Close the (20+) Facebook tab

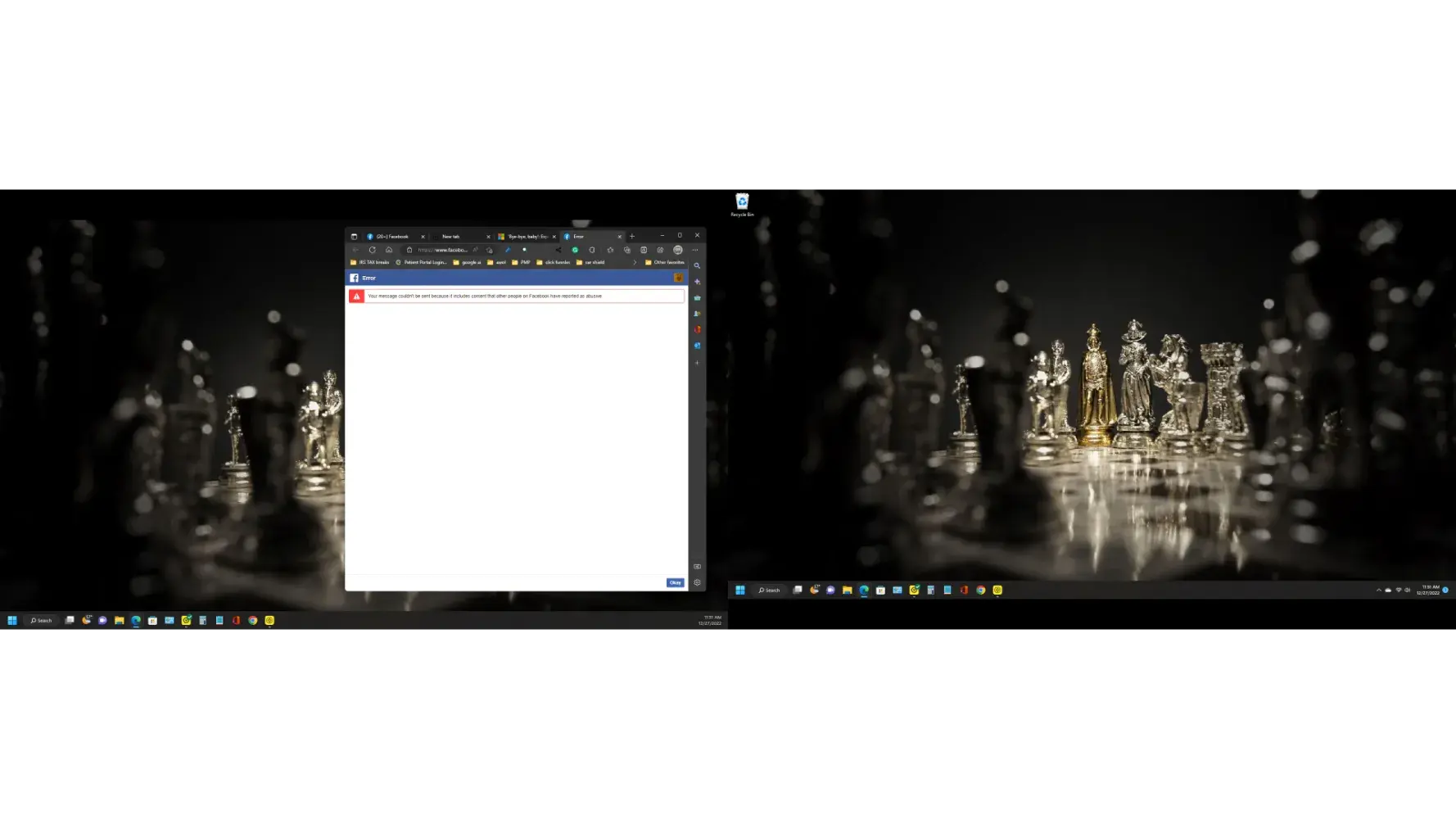(x=423, y=237)
